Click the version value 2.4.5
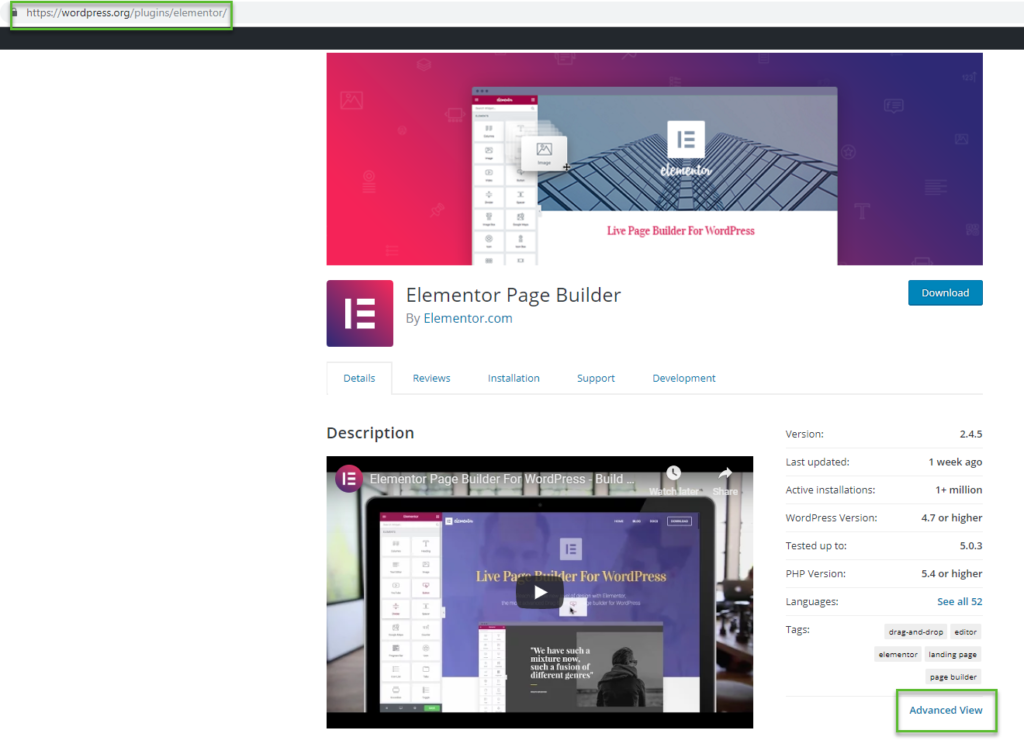 click(x=970, y=434)
